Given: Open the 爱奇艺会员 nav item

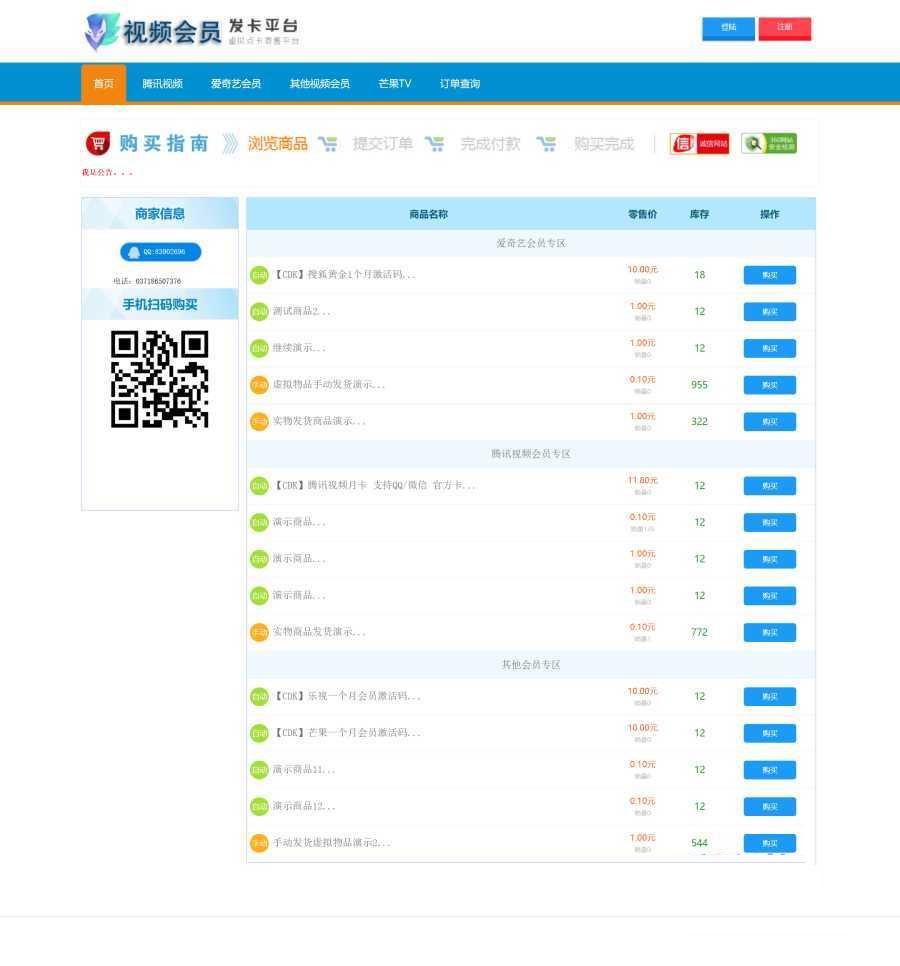Looking at the screenshot, I should 236,84.
